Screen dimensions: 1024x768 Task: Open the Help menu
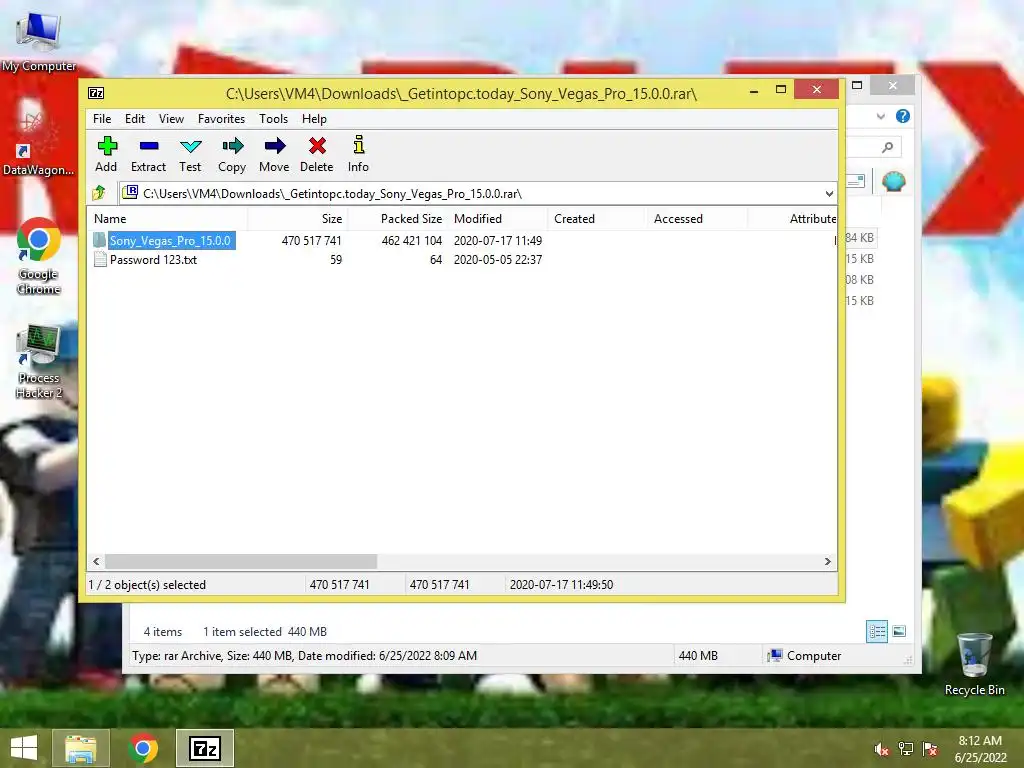[x=314, y=119]
